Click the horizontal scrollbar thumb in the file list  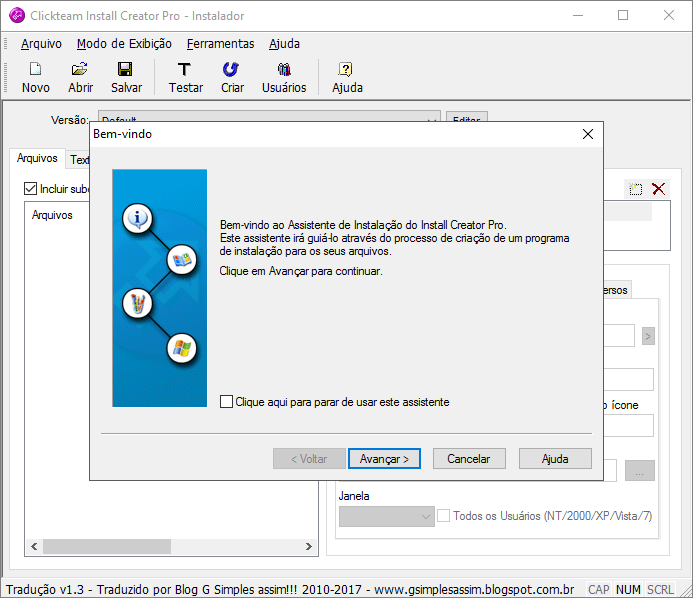pos(107,546)
